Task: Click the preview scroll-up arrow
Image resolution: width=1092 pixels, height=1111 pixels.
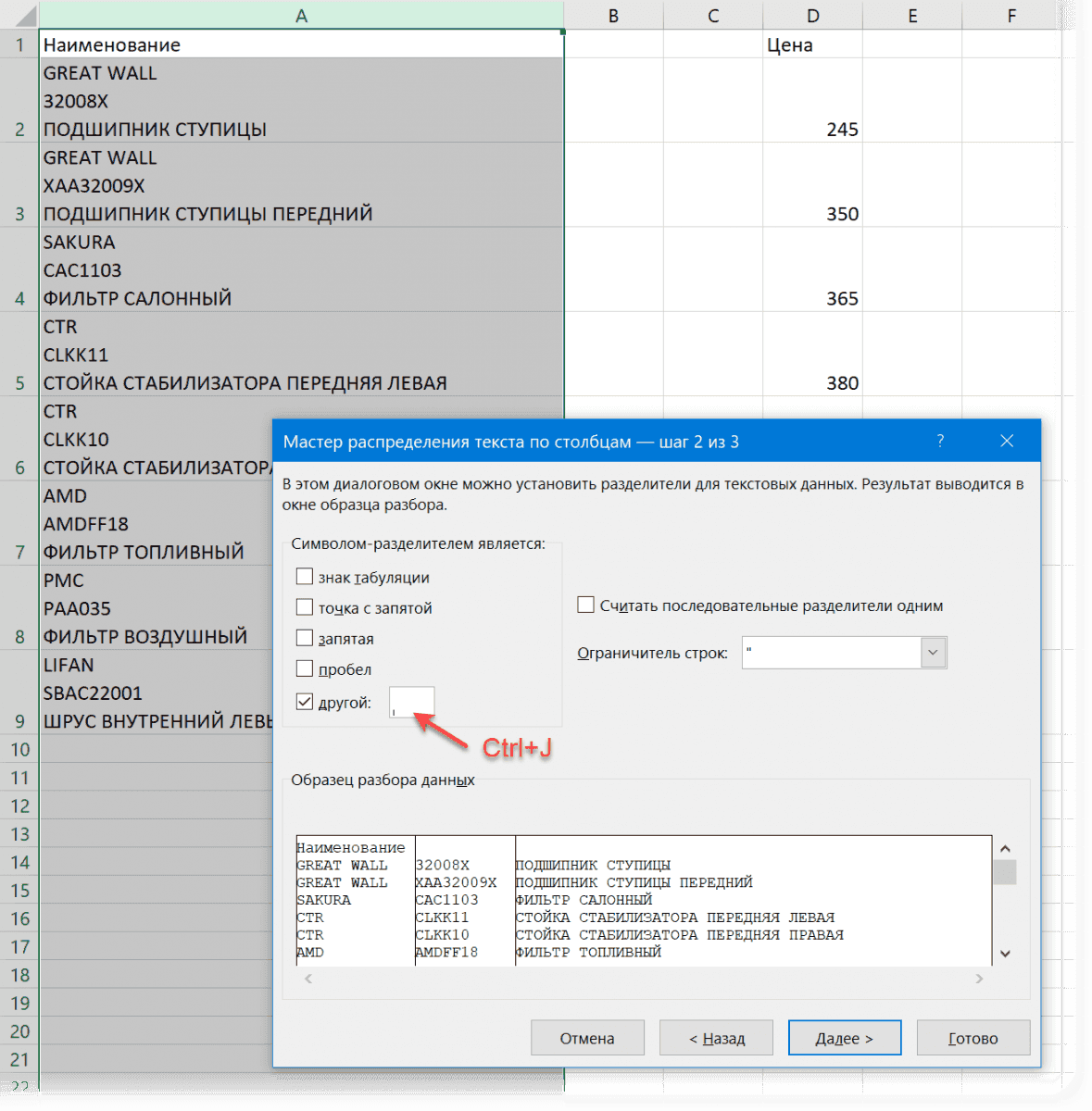Action: click(x=1005, y=847)
